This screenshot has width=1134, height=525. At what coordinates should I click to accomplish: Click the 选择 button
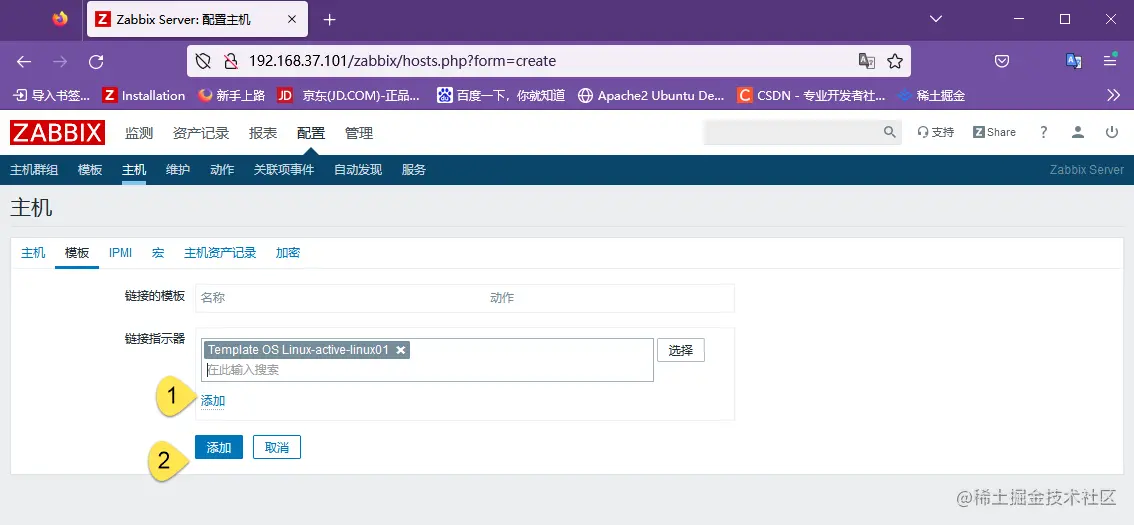pyautogui.click(x=681, y=351)
